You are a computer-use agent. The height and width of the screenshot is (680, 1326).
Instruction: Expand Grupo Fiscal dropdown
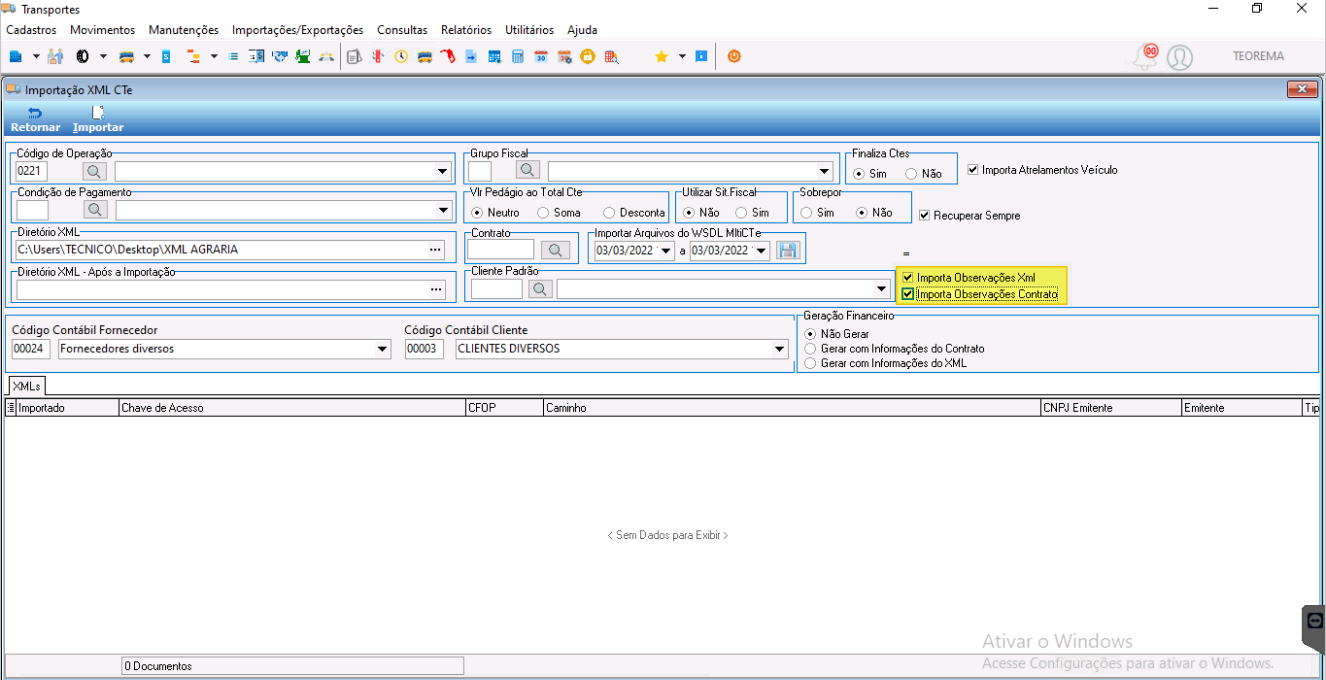pos(823,171)
